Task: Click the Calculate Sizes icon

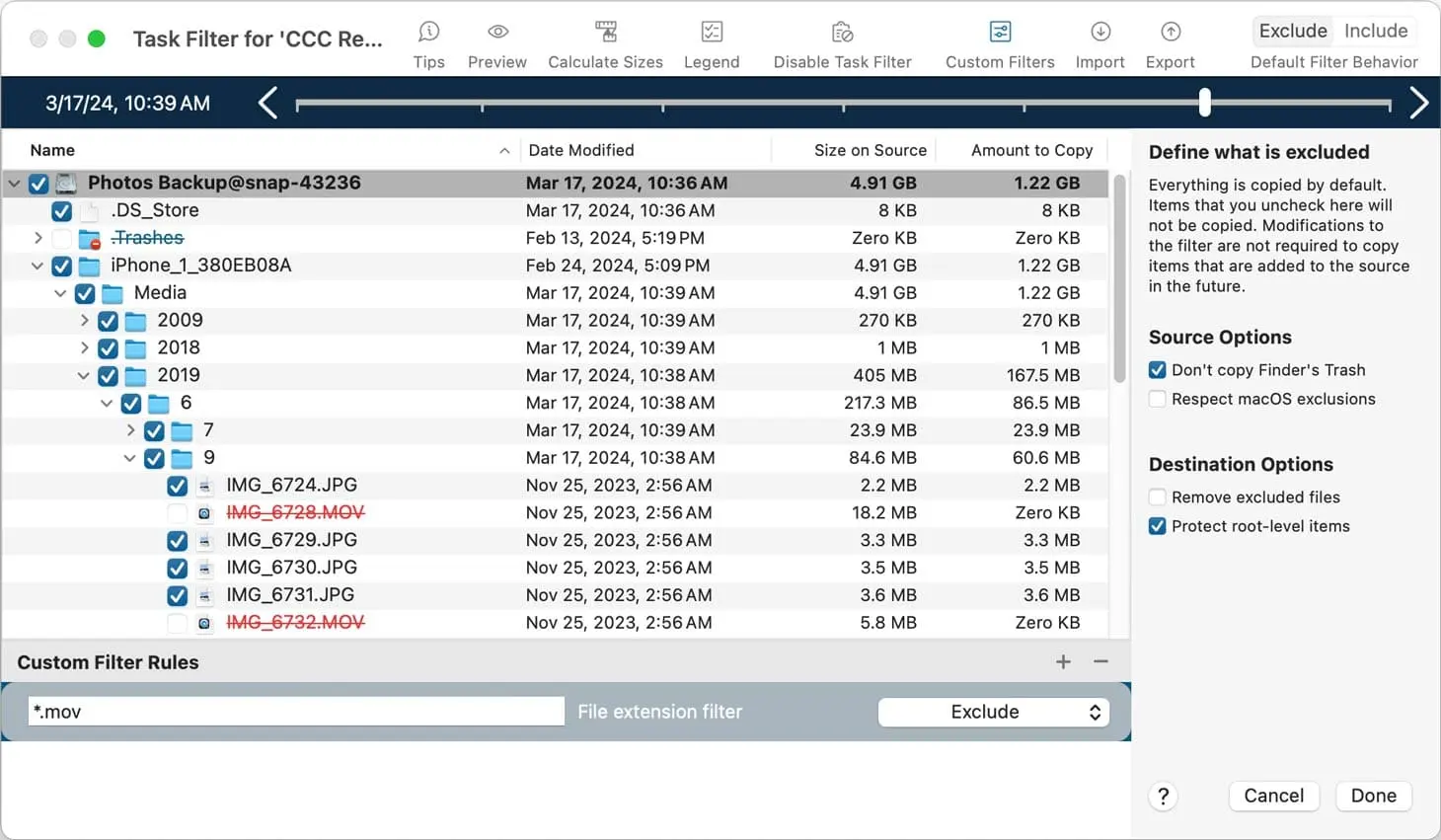Action: (x=605, y=33)
